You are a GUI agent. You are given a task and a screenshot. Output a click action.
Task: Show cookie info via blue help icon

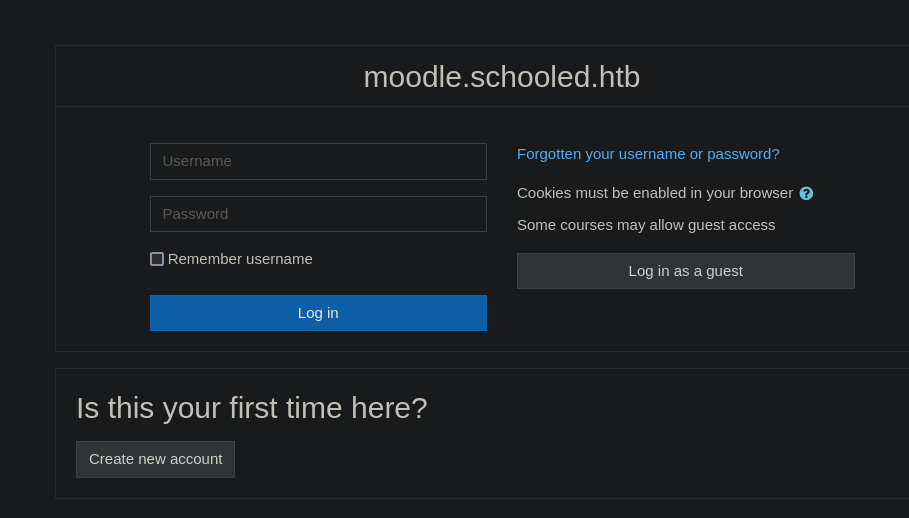[806, 194]
